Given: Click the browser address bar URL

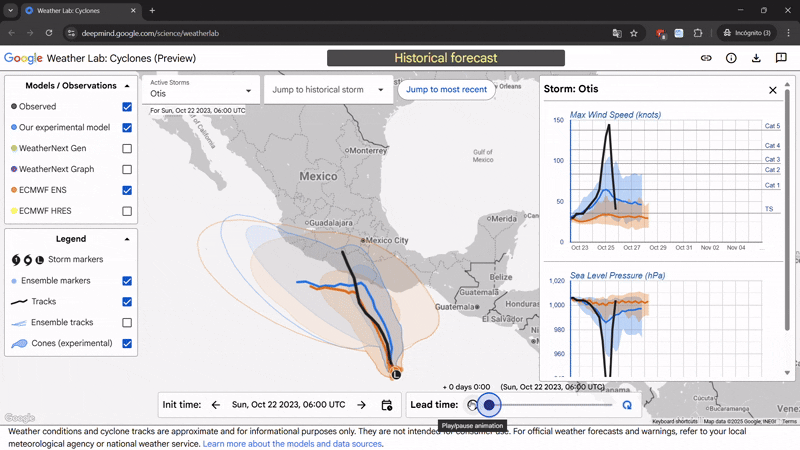Looking at the screenshot, I should pos(150,33).
